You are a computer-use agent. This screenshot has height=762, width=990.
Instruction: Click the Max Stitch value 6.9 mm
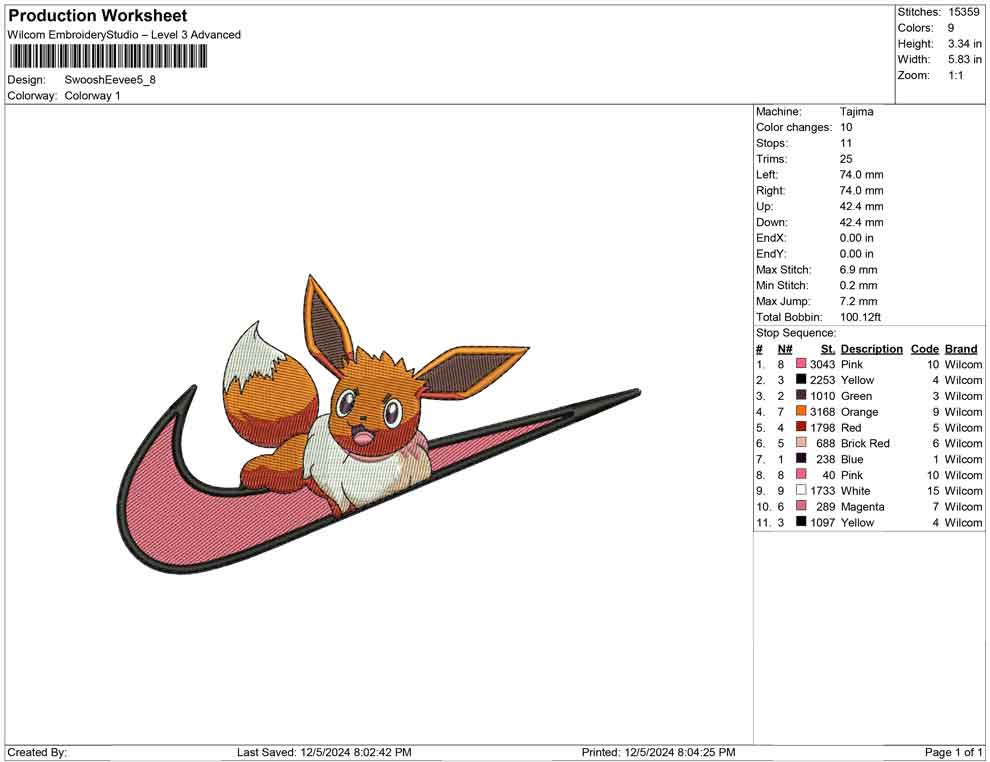pos(858,270)
